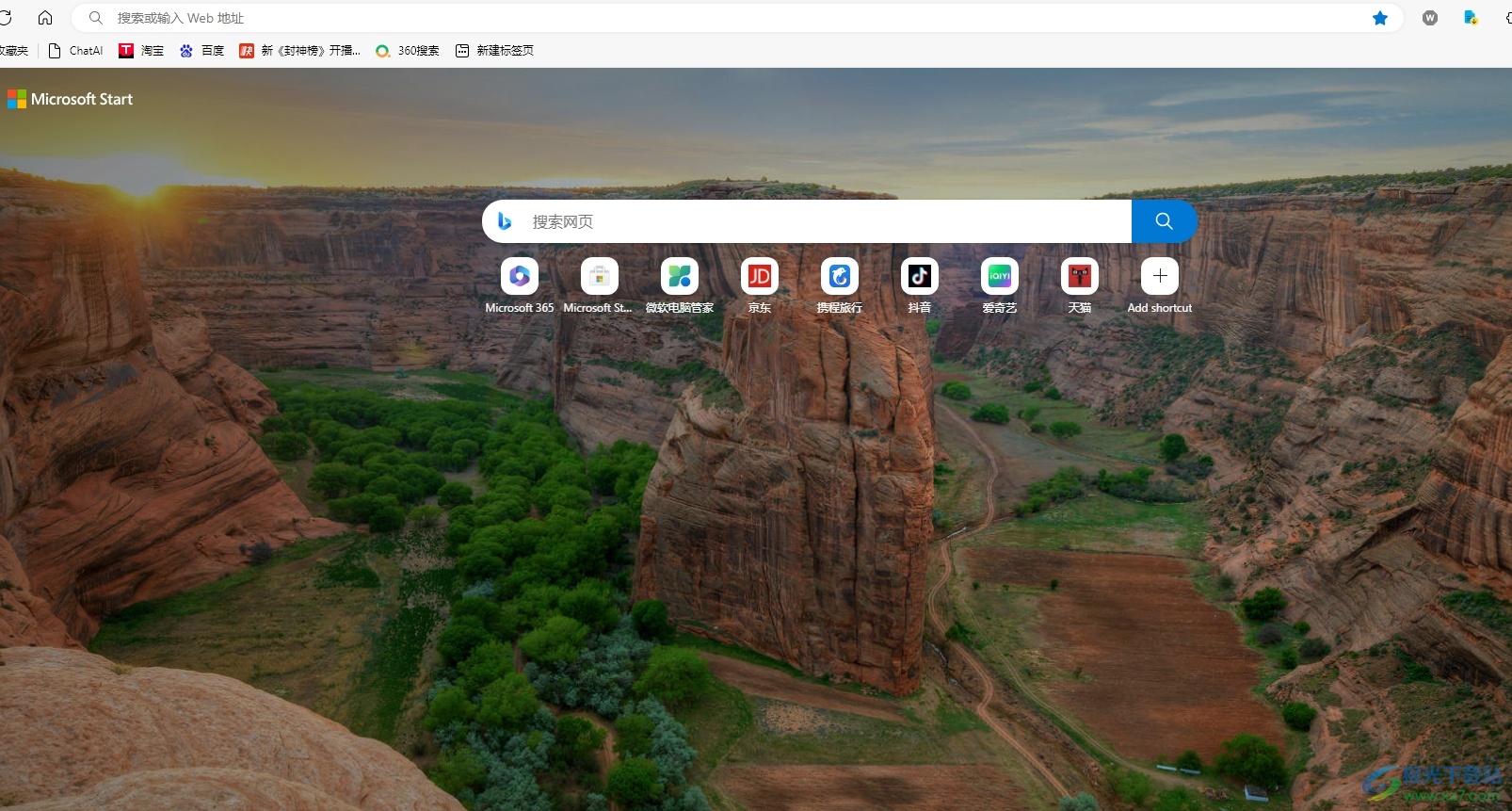Click the Bing logo in search box
This screenshot has height=811, width=1512.
[x=505, y=221]
